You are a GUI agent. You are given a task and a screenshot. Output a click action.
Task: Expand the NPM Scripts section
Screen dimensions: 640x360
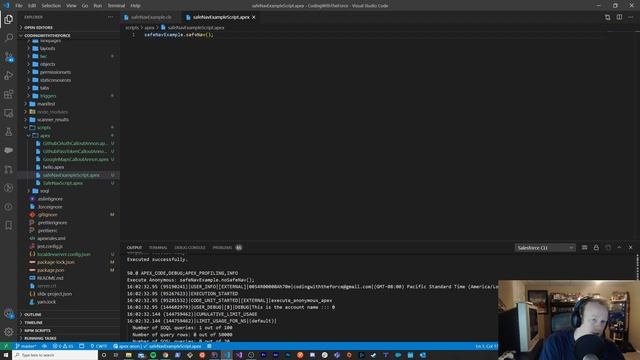pos(69,331)
